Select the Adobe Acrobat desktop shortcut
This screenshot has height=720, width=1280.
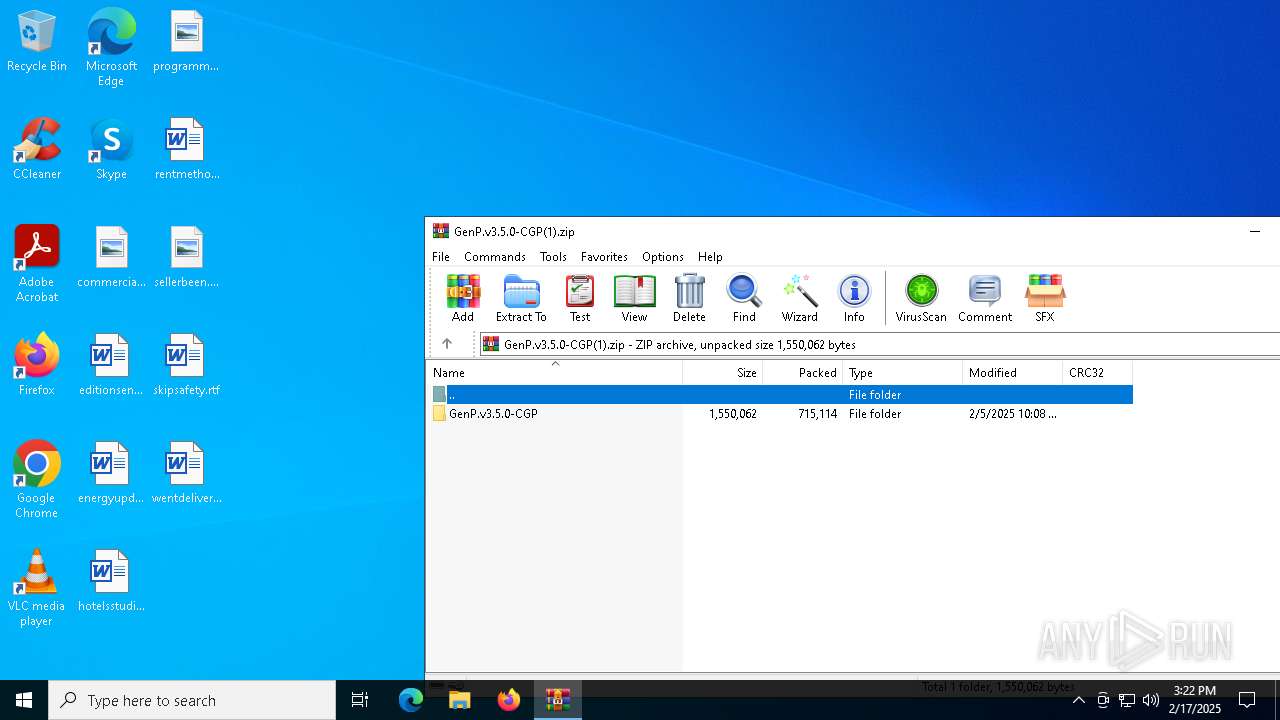coord(37,264)
